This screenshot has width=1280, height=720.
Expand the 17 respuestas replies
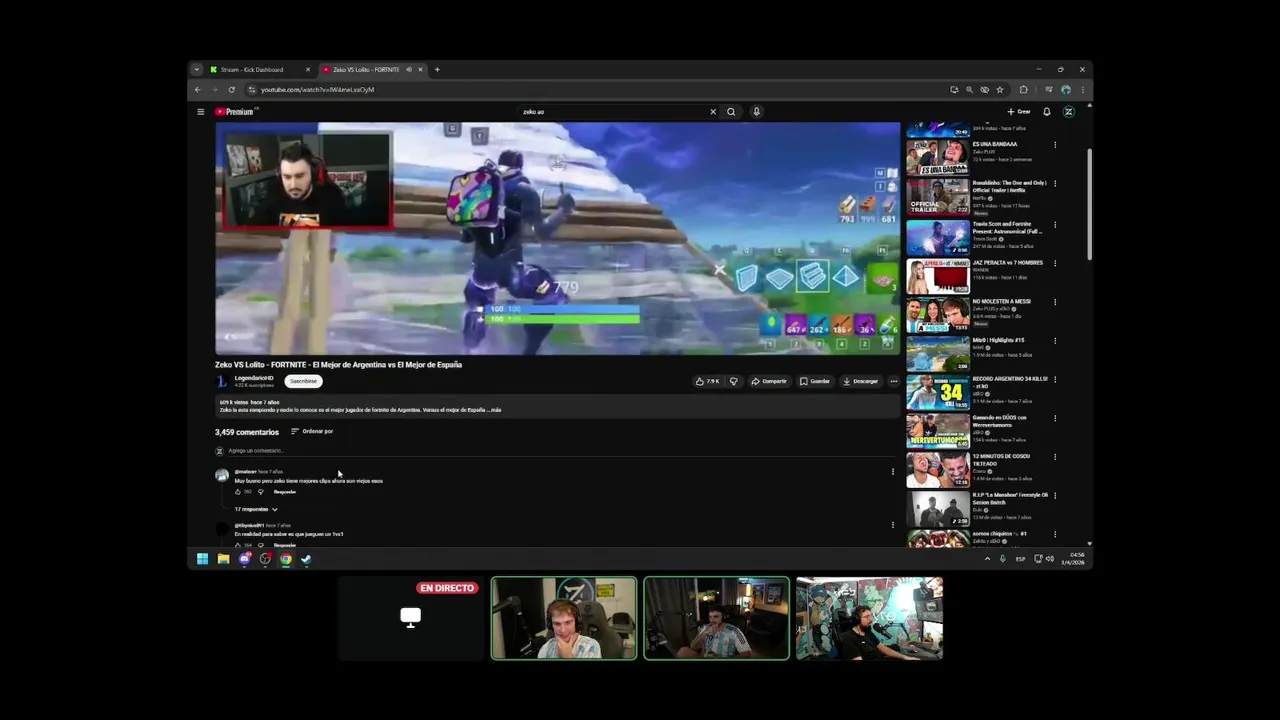256,509
